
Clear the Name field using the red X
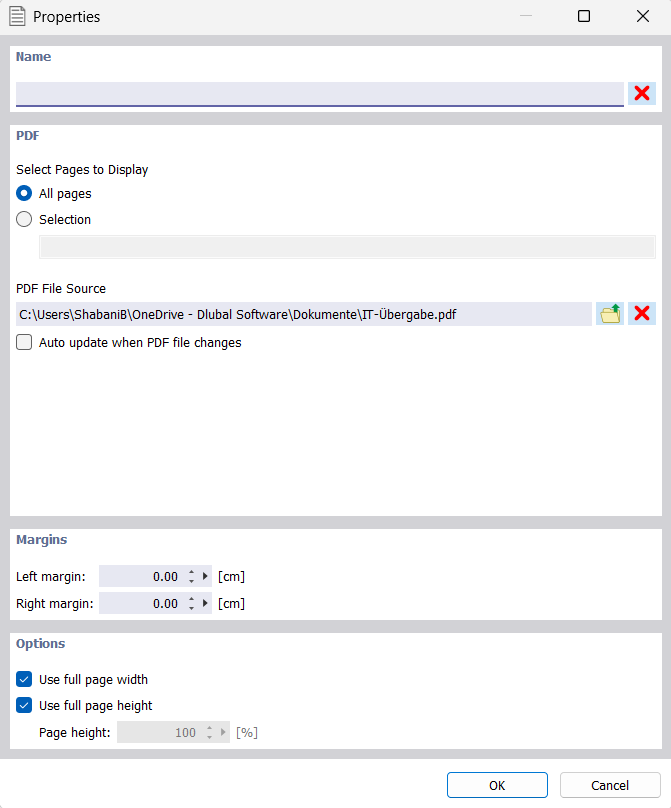(x=641, y=93)
